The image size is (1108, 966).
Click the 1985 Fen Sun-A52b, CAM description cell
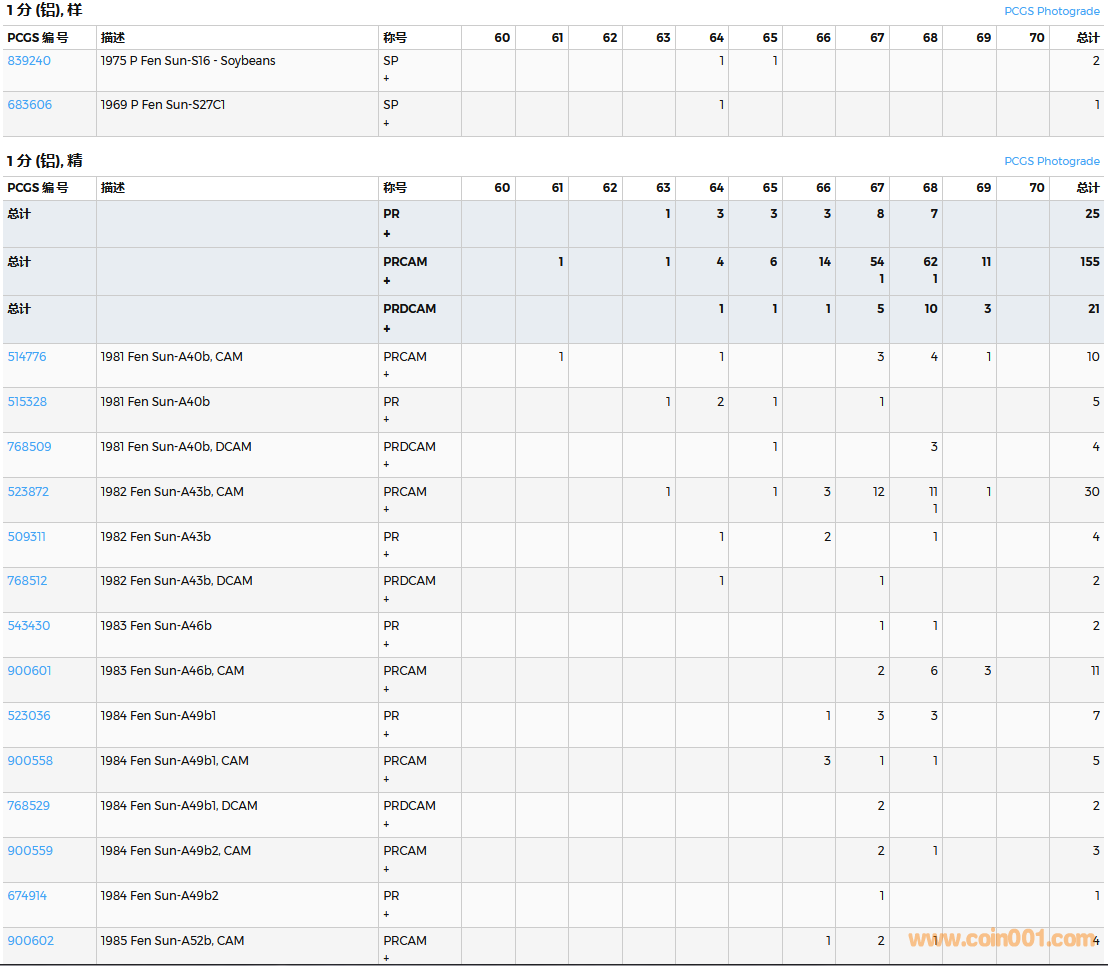(172, 941)
